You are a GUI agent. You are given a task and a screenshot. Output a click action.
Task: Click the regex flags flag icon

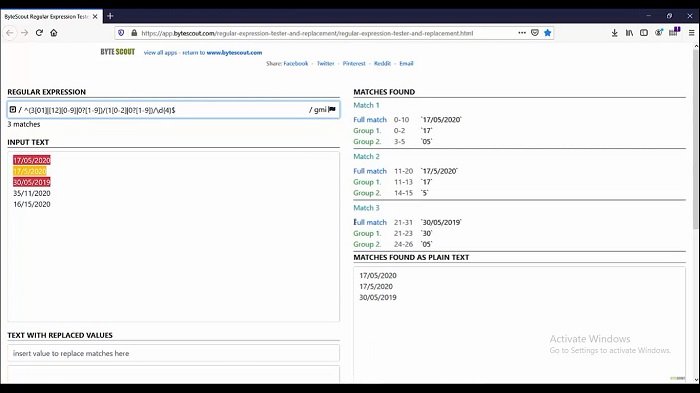point(332,109)
